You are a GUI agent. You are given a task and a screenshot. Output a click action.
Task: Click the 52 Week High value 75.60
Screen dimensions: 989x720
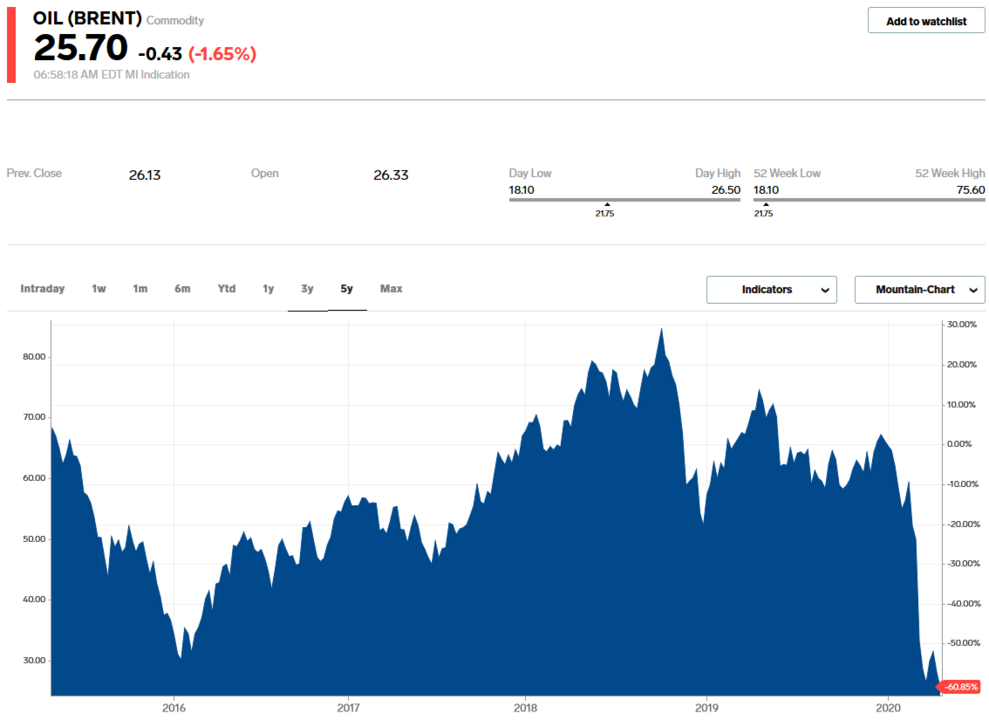click(971, 190)
